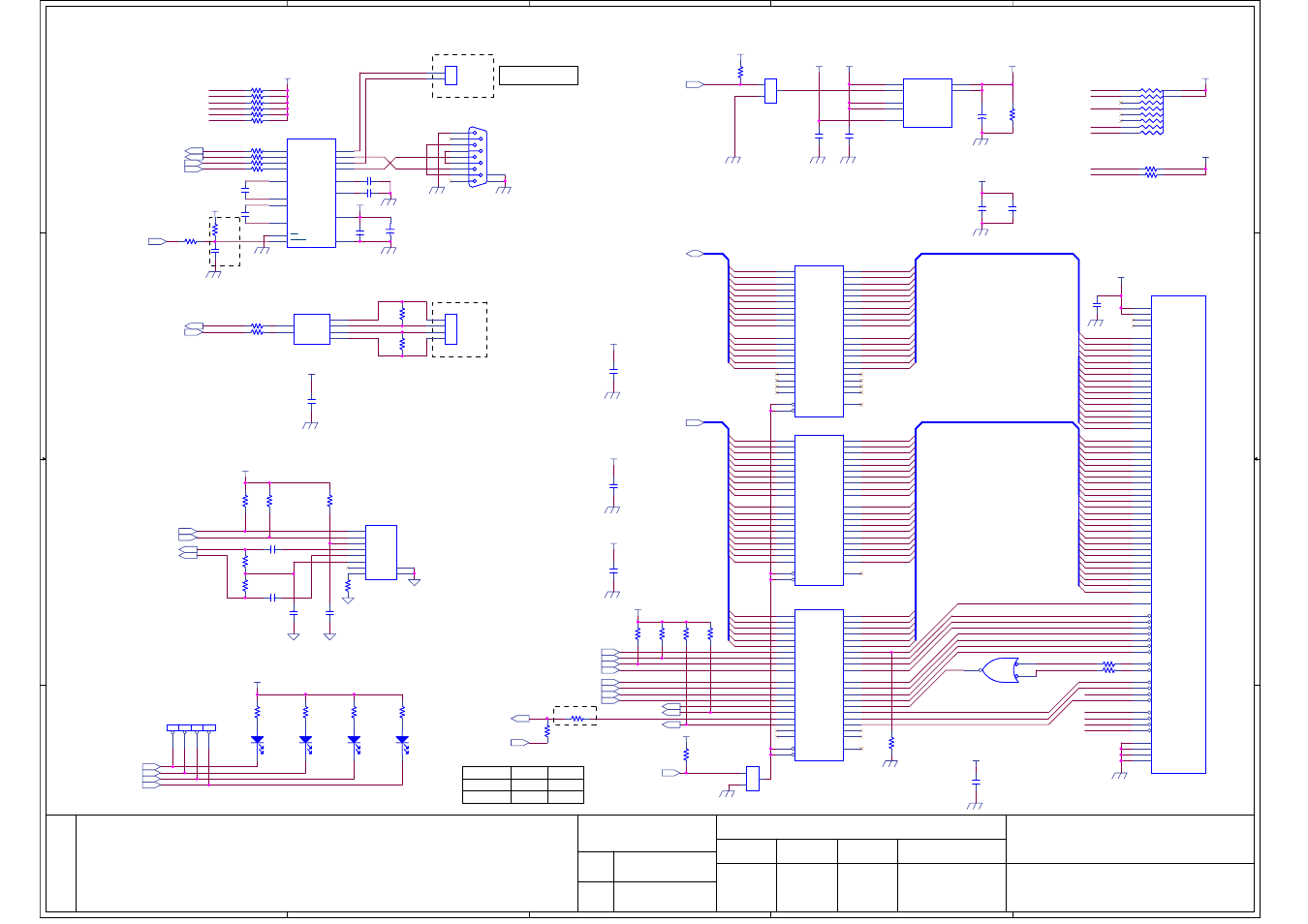
Task: Click the four-pin header strip beside the LEDs
Action: pyautogui.click(x=191, y=727)
